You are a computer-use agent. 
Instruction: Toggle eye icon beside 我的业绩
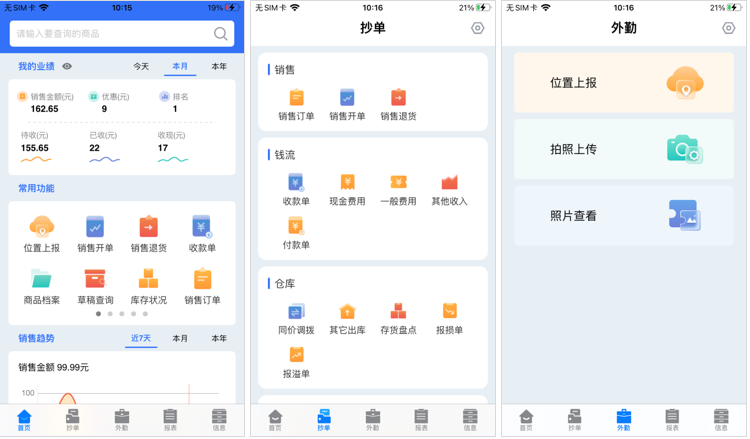(67, 66)
